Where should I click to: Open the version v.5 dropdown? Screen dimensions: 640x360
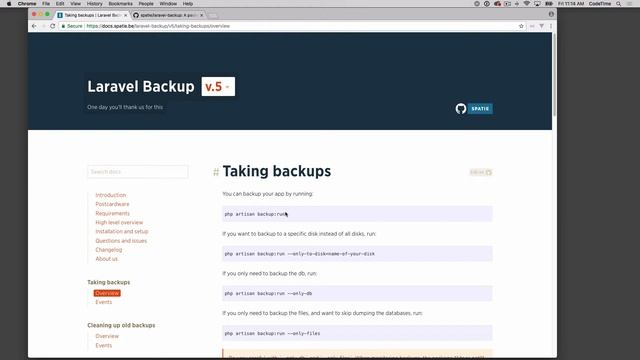[x=218, y=87]
